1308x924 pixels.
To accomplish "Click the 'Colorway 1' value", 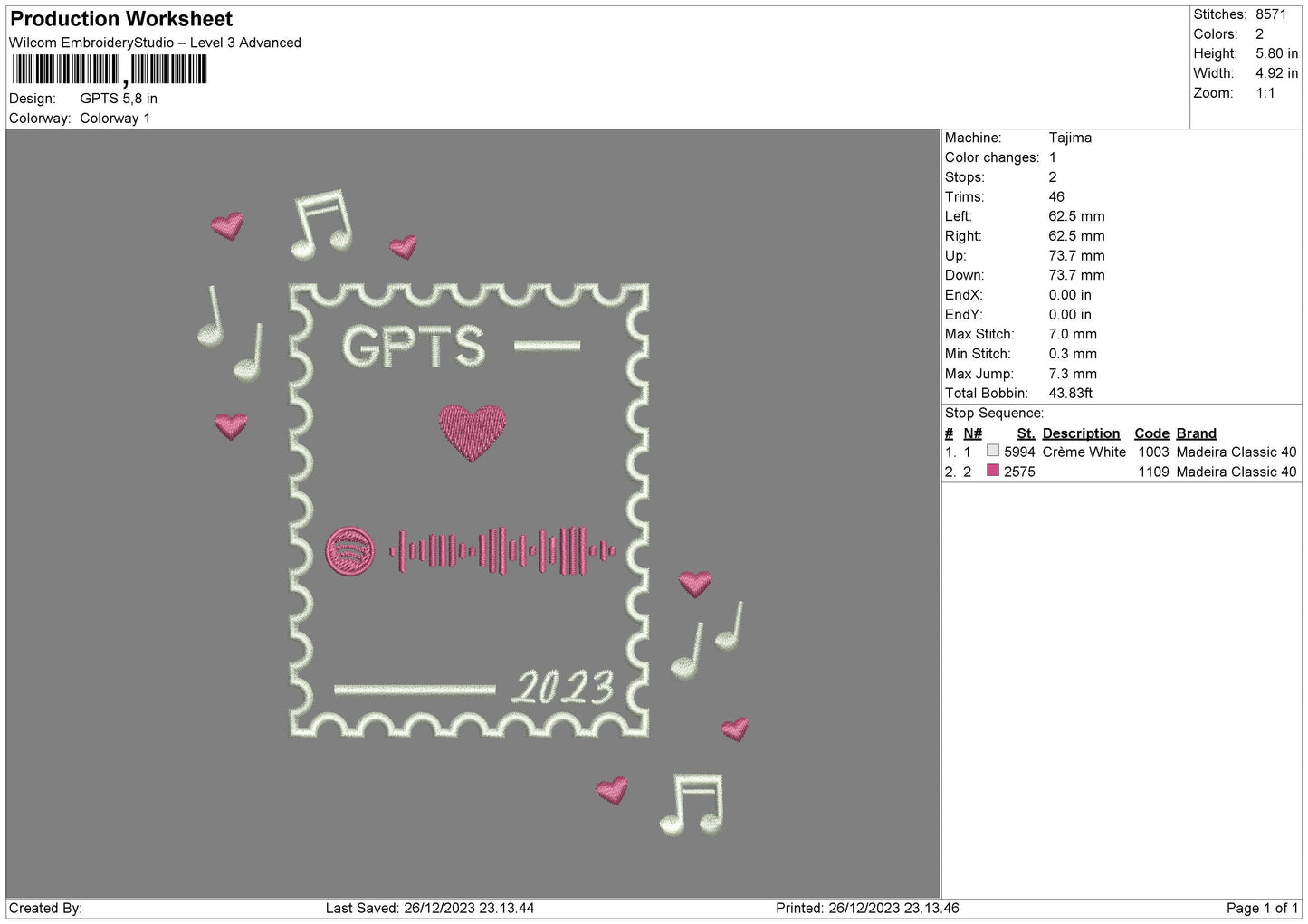I will tap(115, 119).
